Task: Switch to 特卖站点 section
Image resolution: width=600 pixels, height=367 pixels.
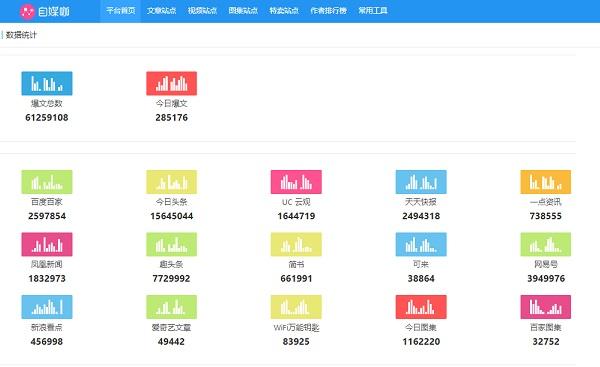Action: pyautogui.click(x=284, y=11)
